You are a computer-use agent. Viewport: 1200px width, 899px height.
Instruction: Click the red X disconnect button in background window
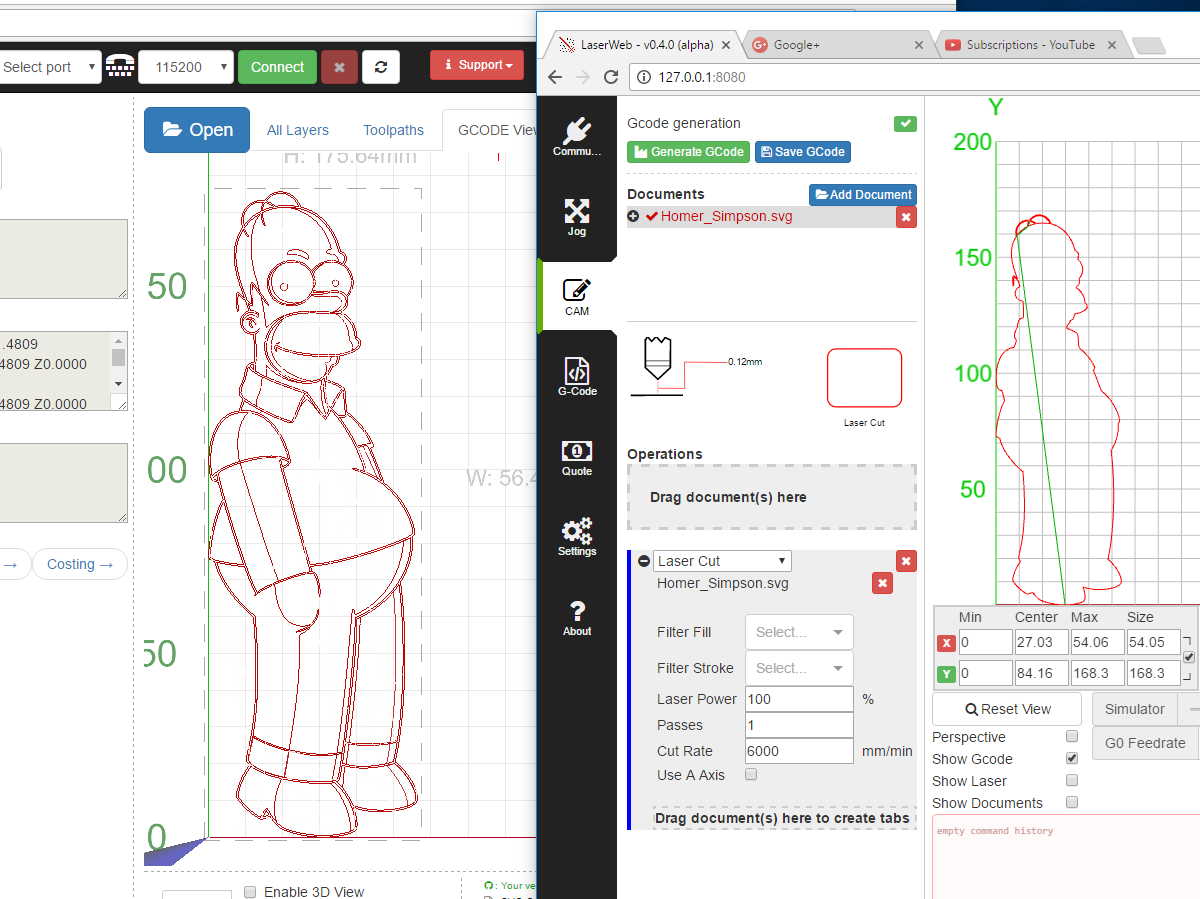339,67
